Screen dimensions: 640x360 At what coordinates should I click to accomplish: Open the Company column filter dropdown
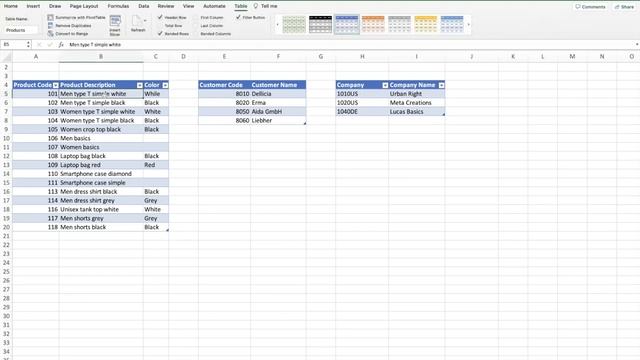385,85
